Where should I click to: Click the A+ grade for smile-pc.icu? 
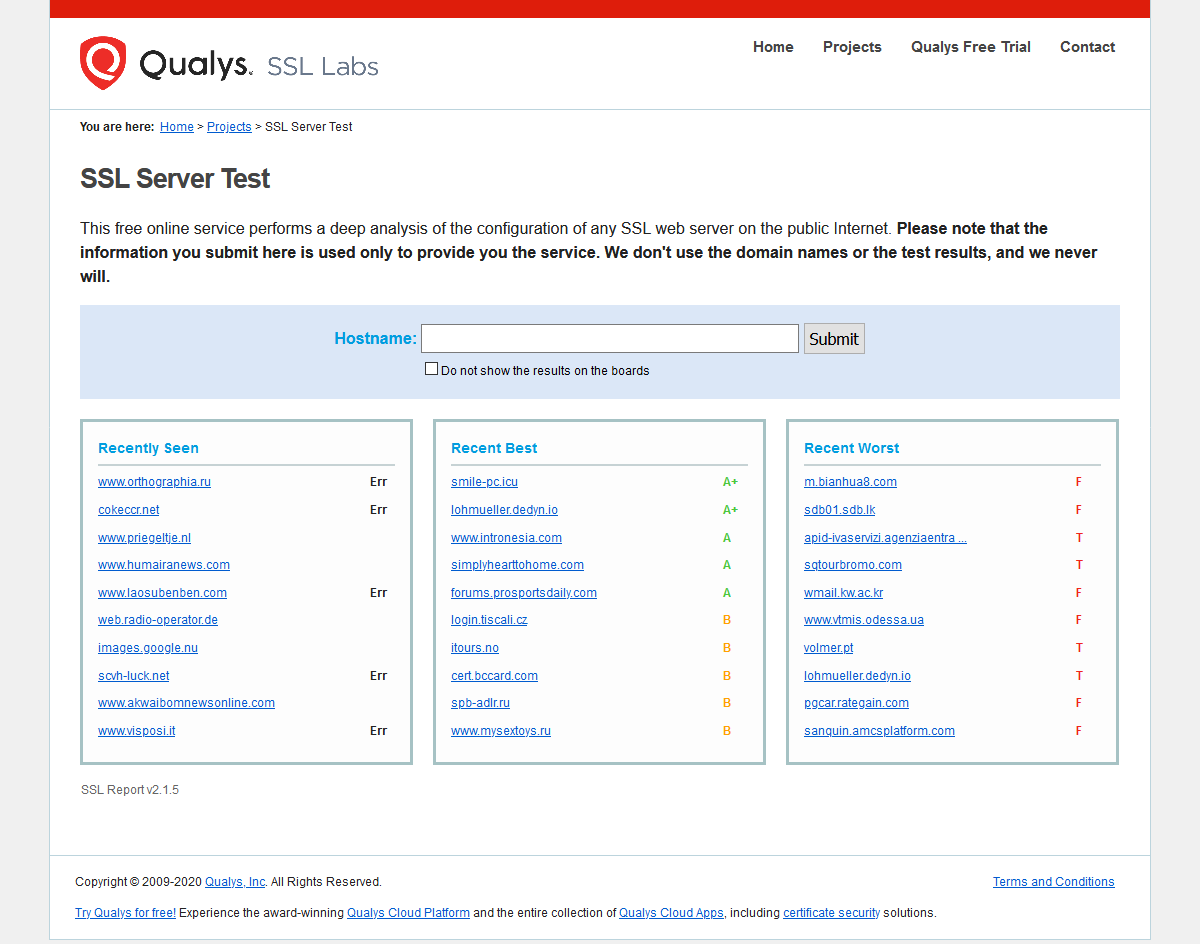pos(730,482)
